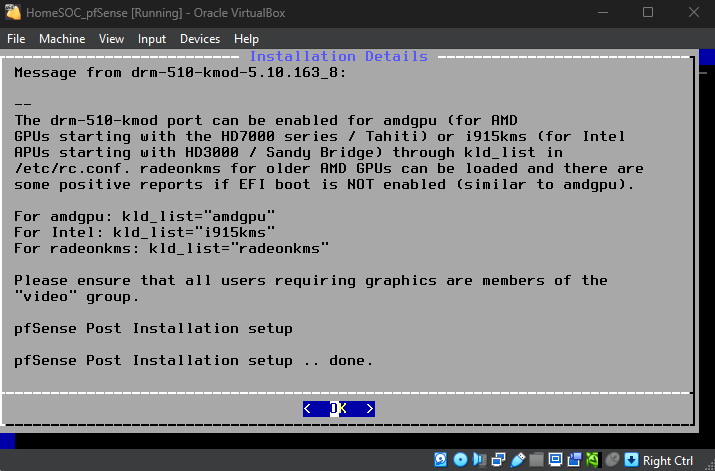This screenshot has width=715, height=471.
Task: Open the File menu
Action: point(17,39)
